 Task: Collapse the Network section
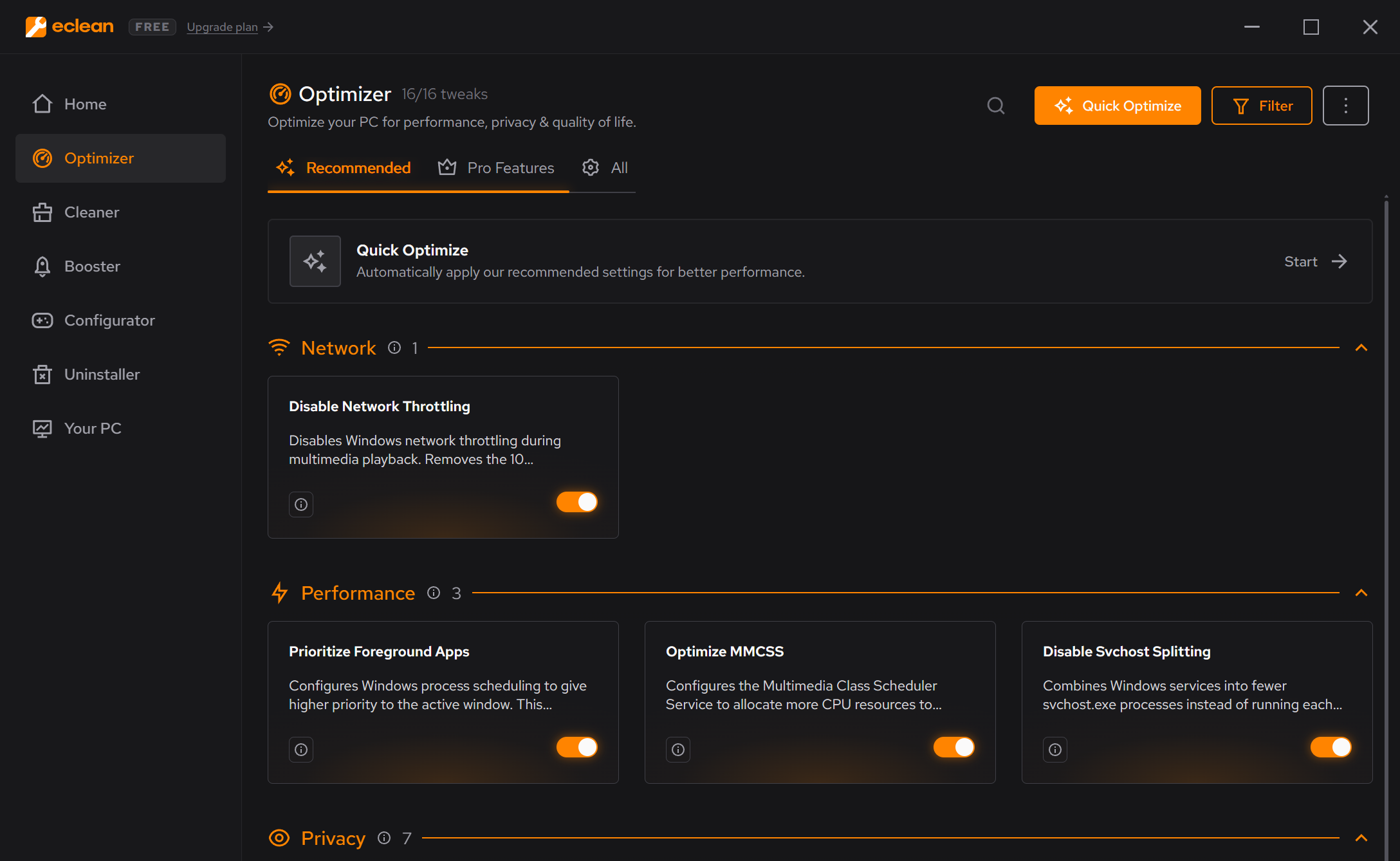[x=1361, y=347]
